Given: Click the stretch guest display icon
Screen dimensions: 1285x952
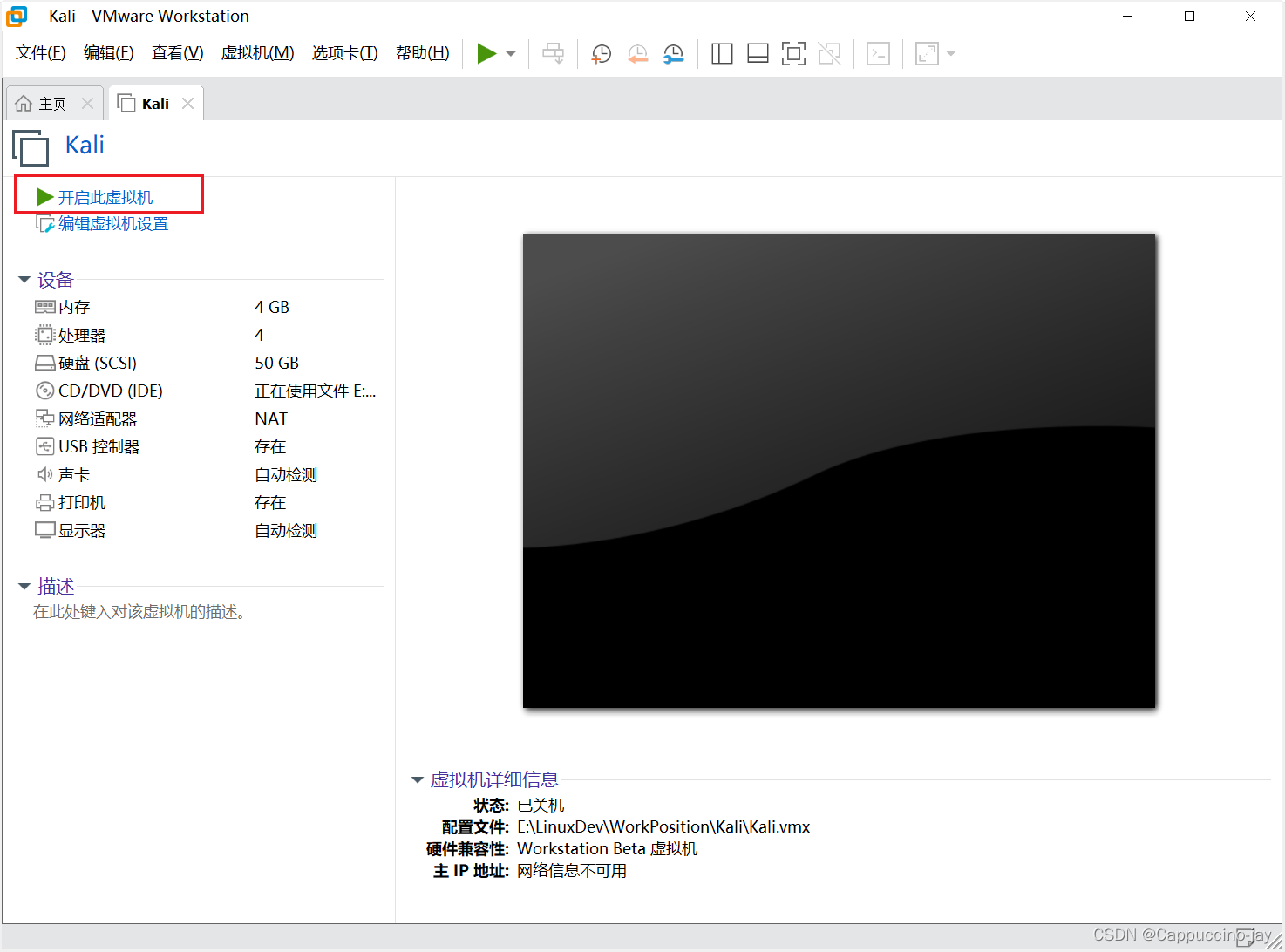Looking at the screenshot, I should coord(927,54).
